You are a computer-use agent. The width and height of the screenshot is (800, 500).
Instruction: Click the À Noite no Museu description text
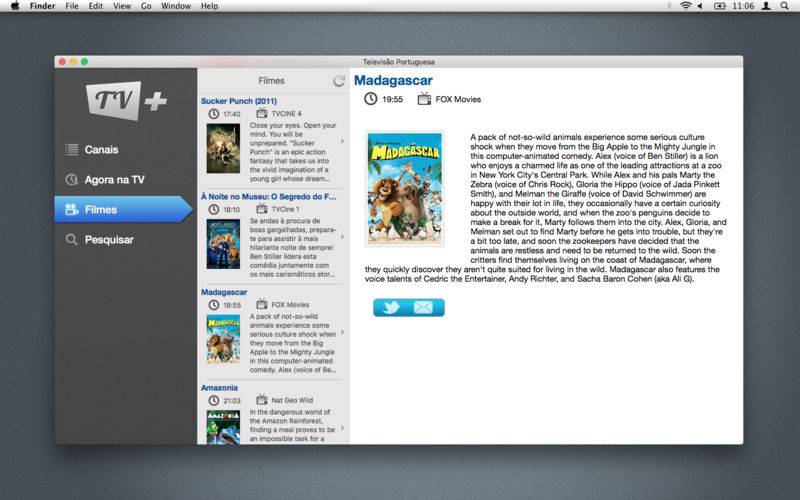(292, 247)
